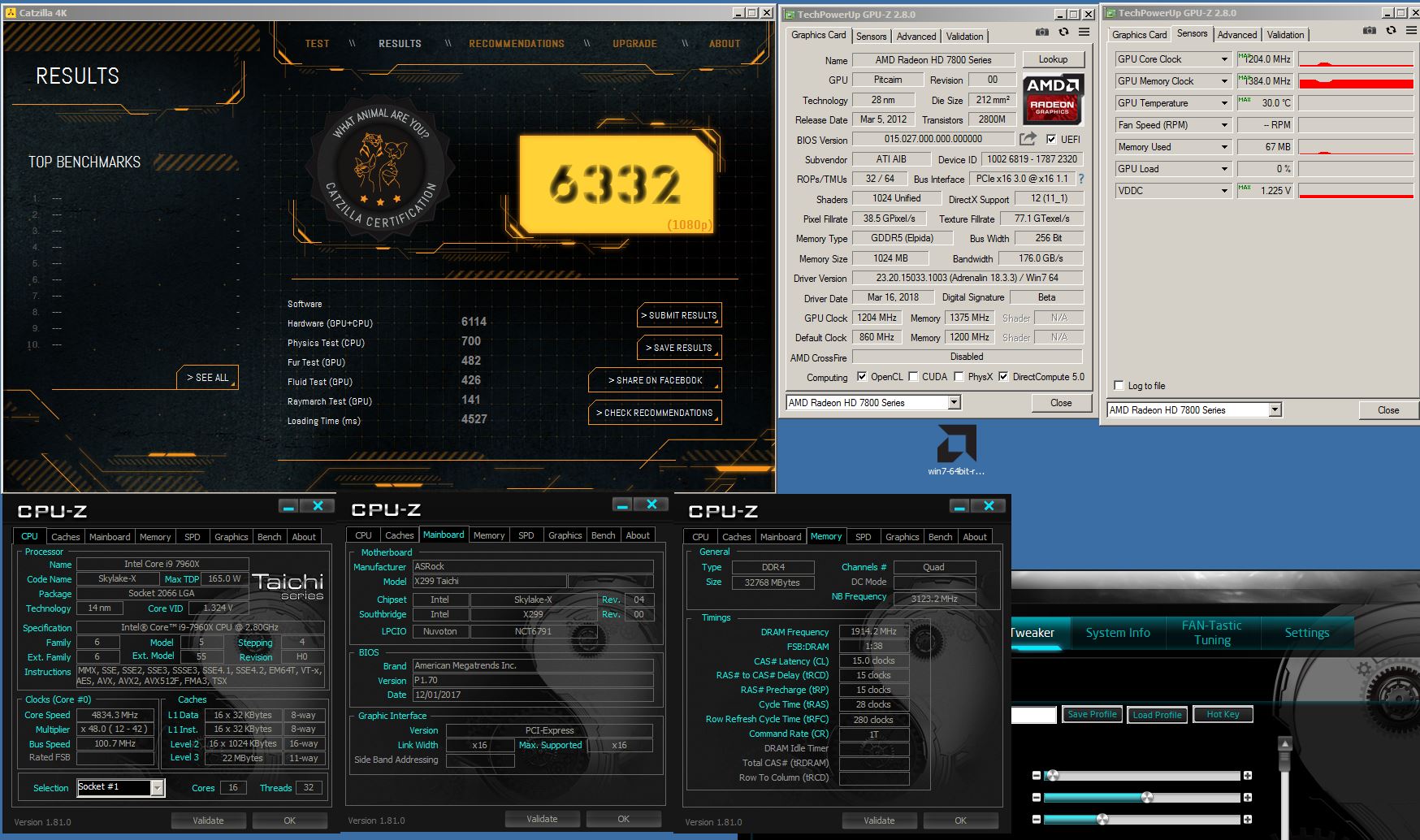This screenshot has width=1420, height=840.
Task: Click the minus icon of the bottom Tweaker slider
Action: click(x=1036, y=819)
